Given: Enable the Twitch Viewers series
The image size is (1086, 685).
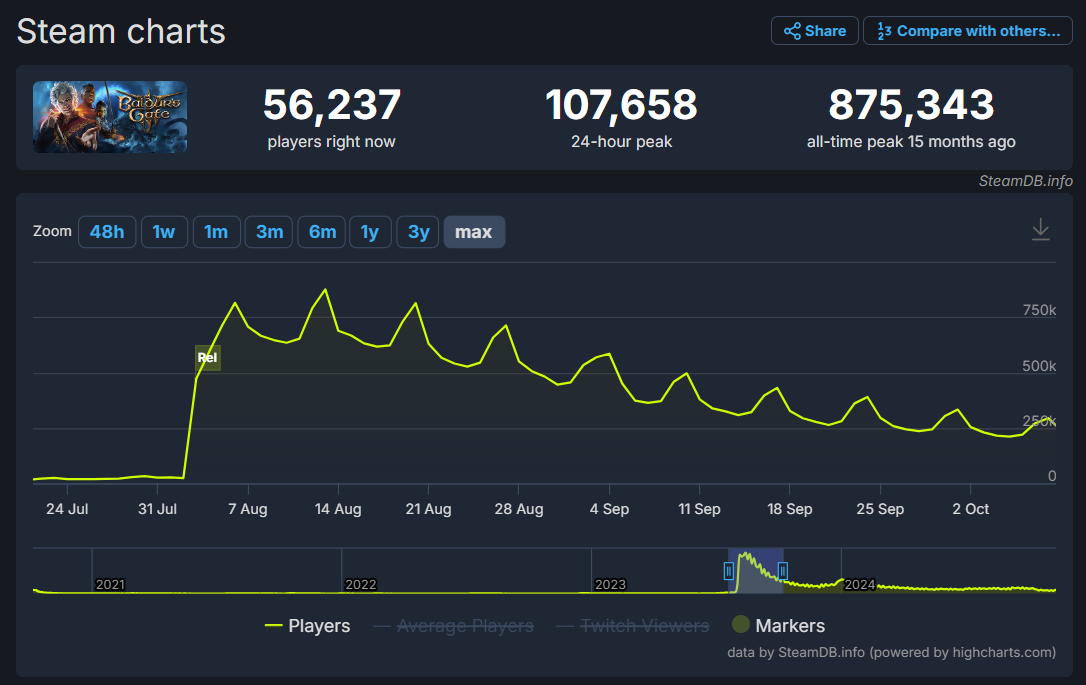Looking at the screenshot, I should pyautogui.click(x=633, y=626).
